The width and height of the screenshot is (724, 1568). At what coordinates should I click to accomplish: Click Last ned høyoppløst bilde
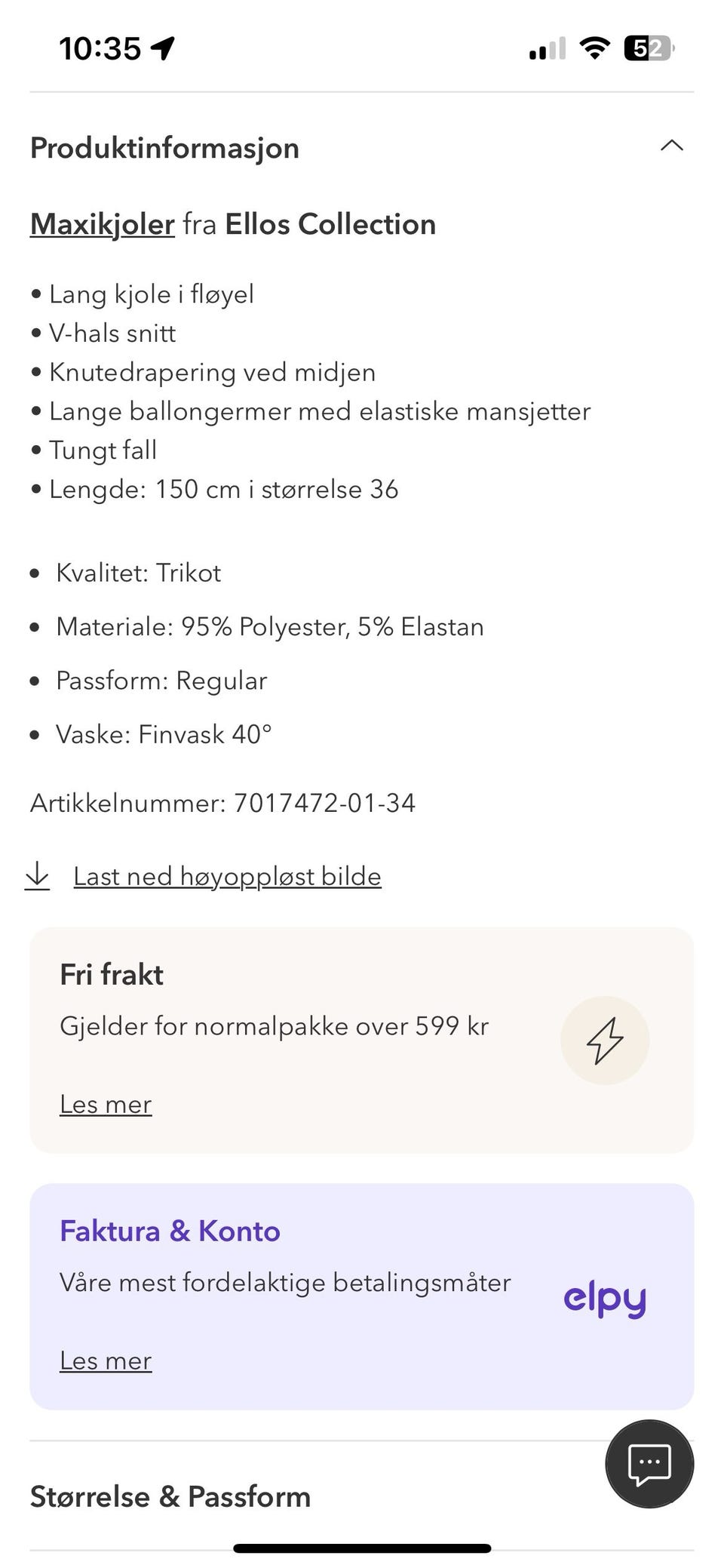[226, 876]
